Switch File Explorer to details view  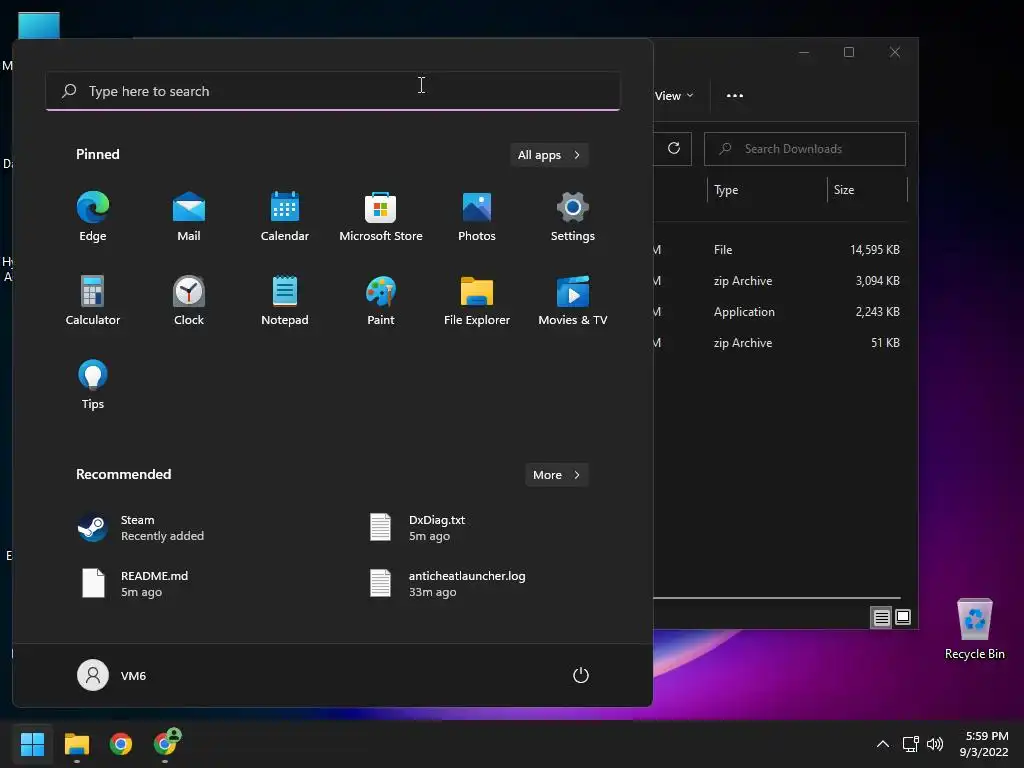[881, 617]
